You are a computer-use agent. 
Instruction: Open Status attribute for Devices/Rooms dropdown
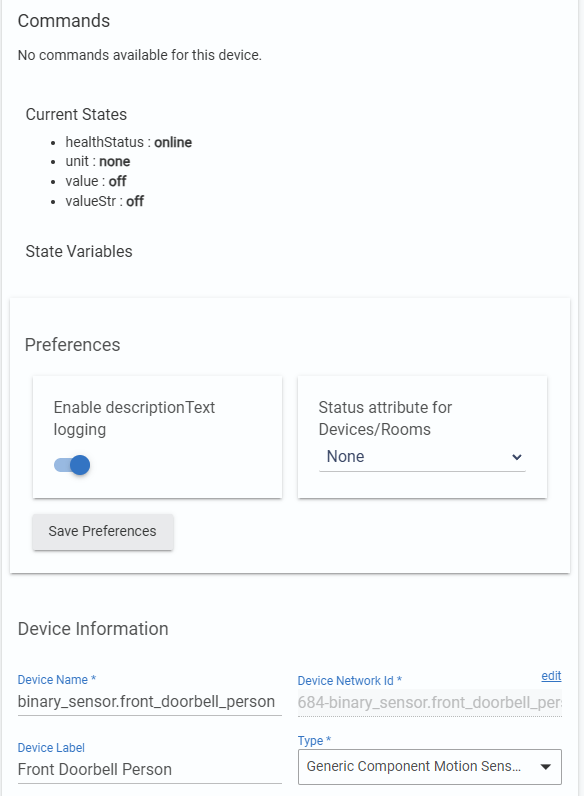coord(422,456)
